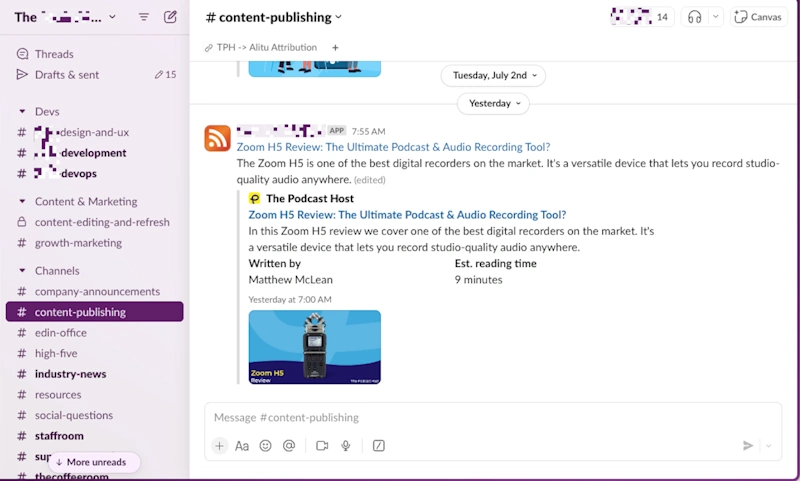Click author name Matthew McLean
Screen dimensions: 800x481
click(x=290, y=280)
